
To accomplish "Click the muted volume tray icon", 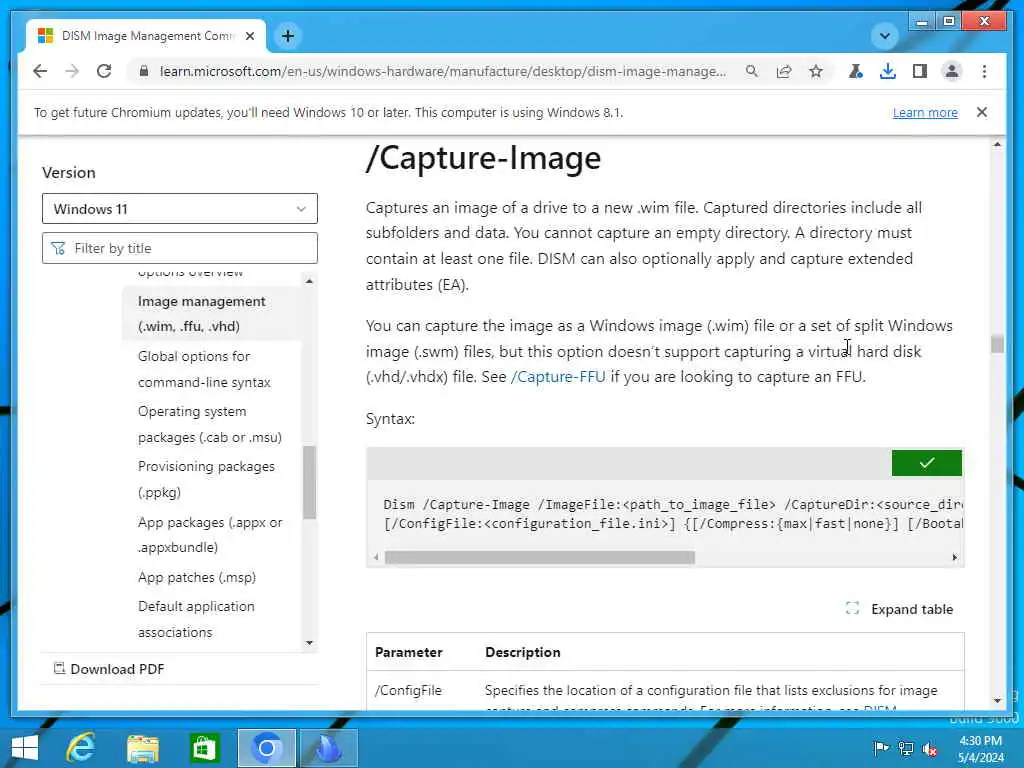I will click(930, 748).
